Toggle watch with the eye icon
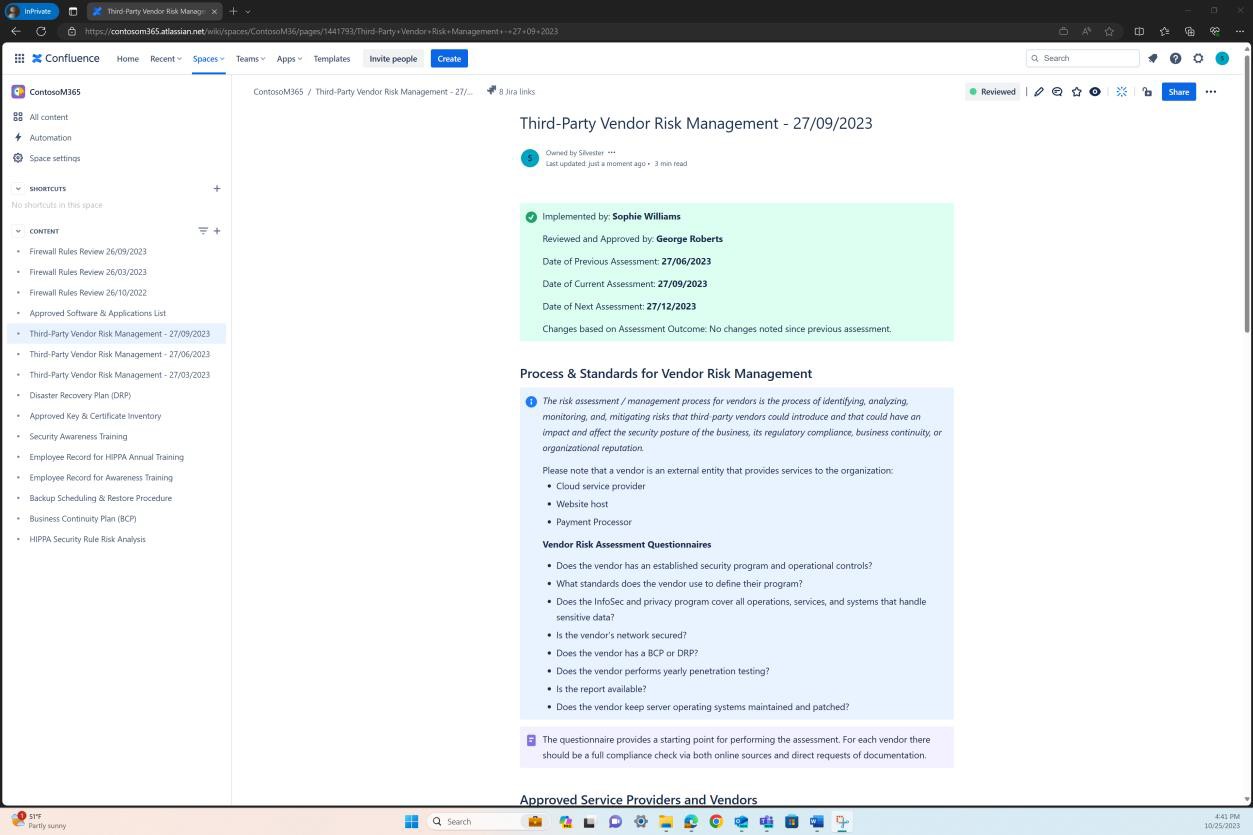This screenshot has height=835, width=1253. click(1095, 91)
